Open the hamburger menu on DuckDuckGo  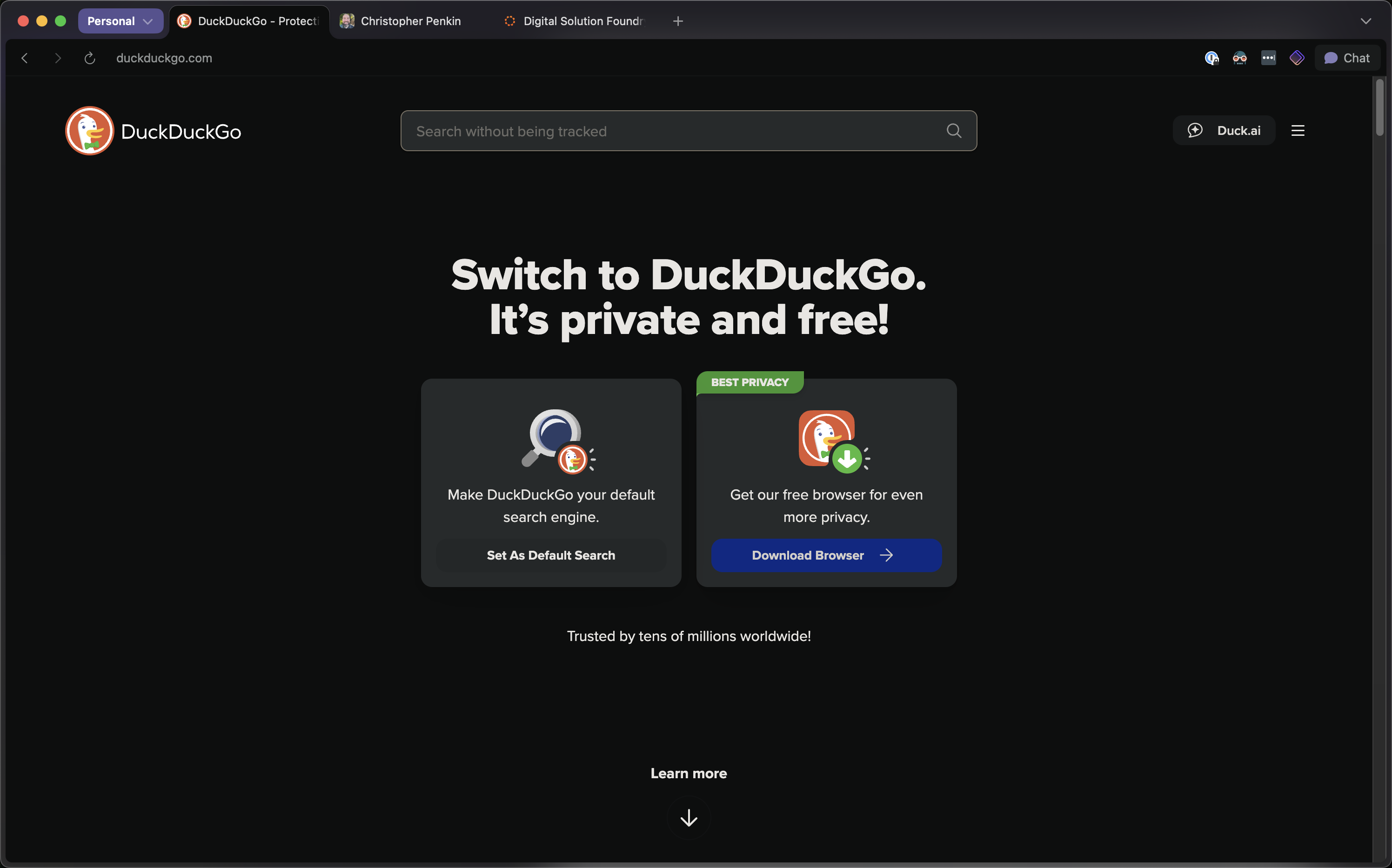click(x=1297, y=131)
